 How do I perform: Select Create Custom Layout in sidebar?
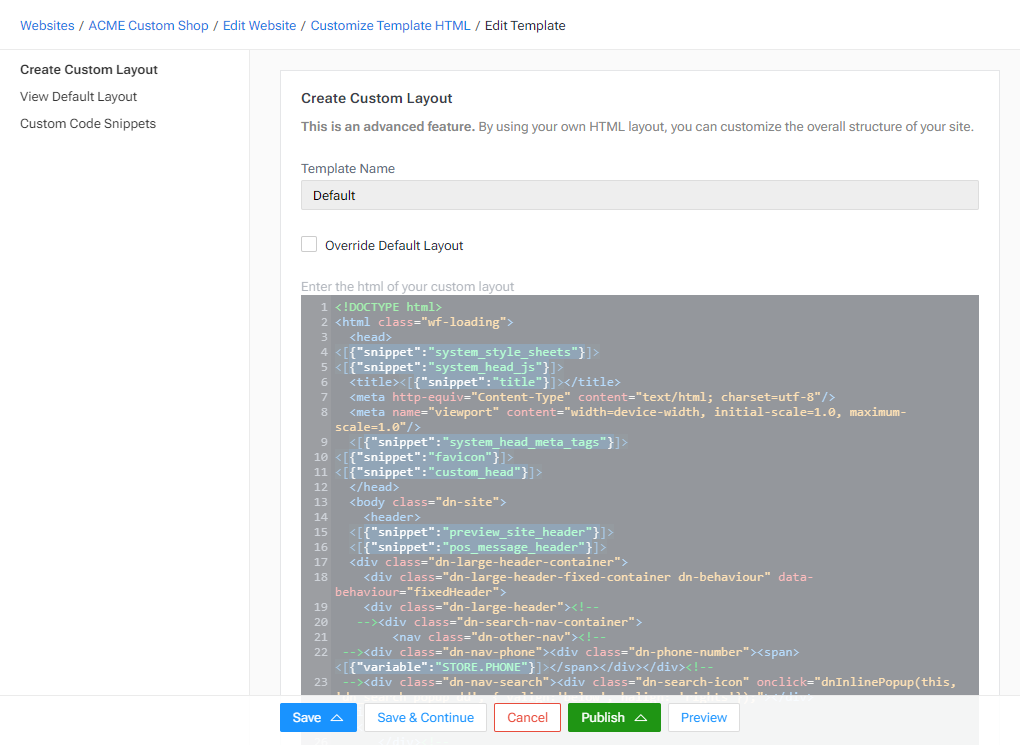89,70
